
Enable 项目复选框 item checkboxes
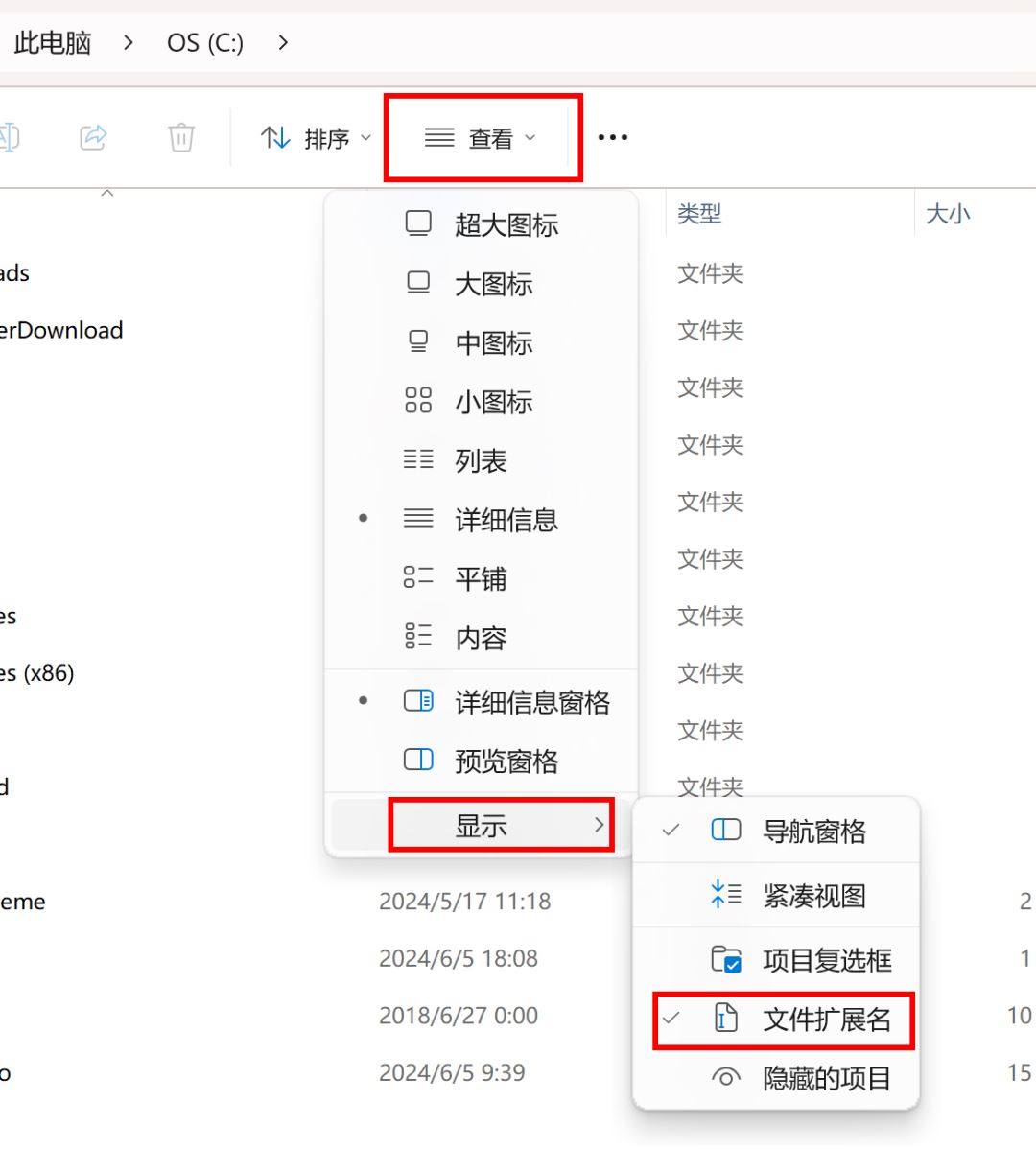pos(827,959)
